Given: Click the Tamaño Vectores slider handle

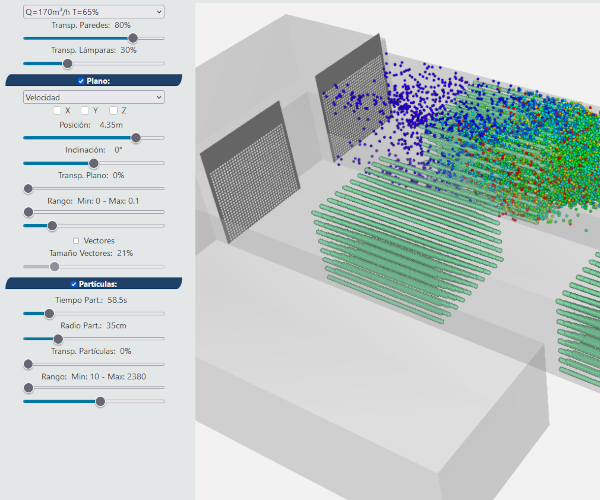Looking at the screenshot, I should (55, 267).
